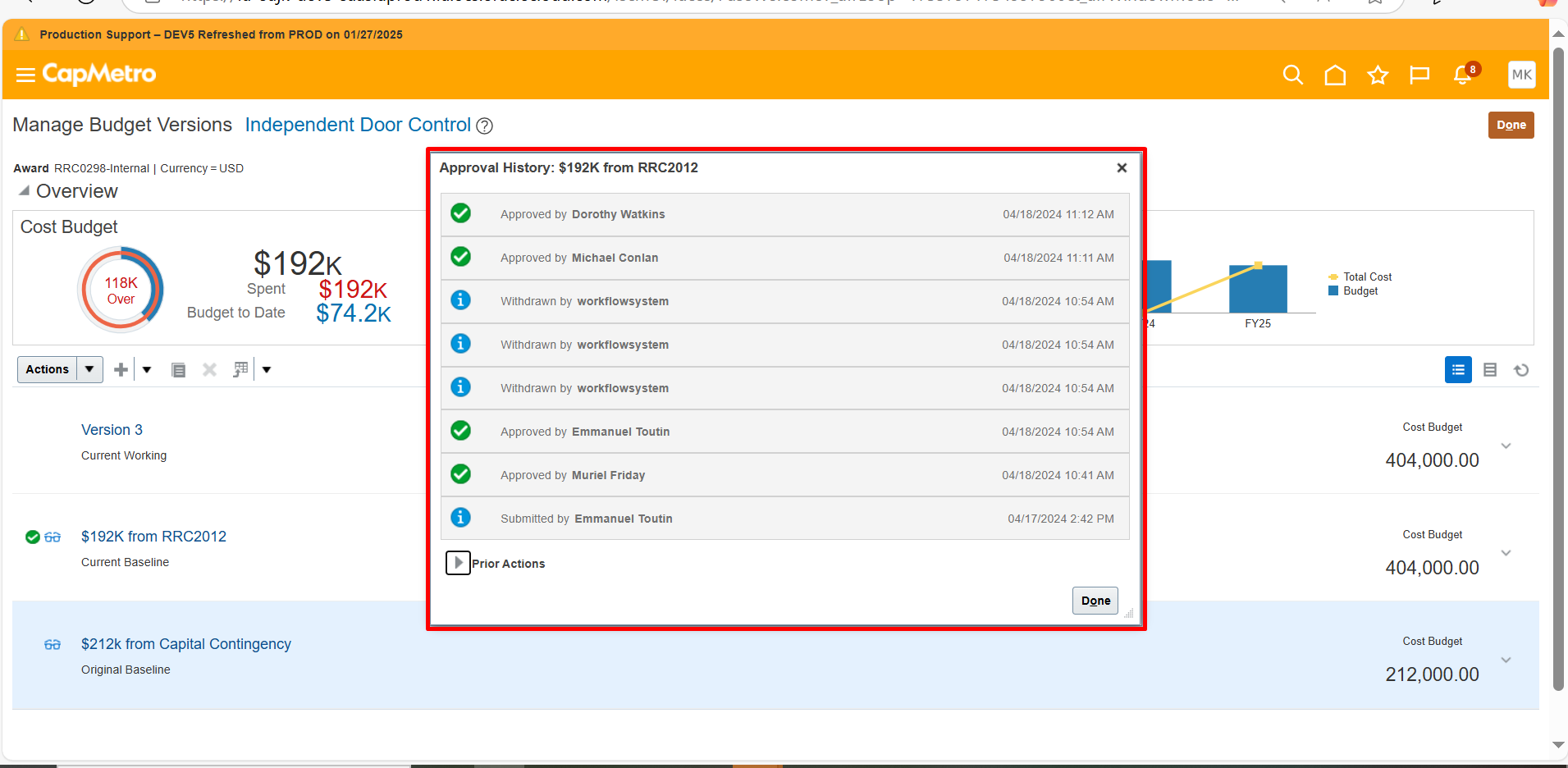The height and width of the screenshot is (768, 1568).
Task: Expand the $212k Capital Contingency row chevron
Action: pos(1506,660)
